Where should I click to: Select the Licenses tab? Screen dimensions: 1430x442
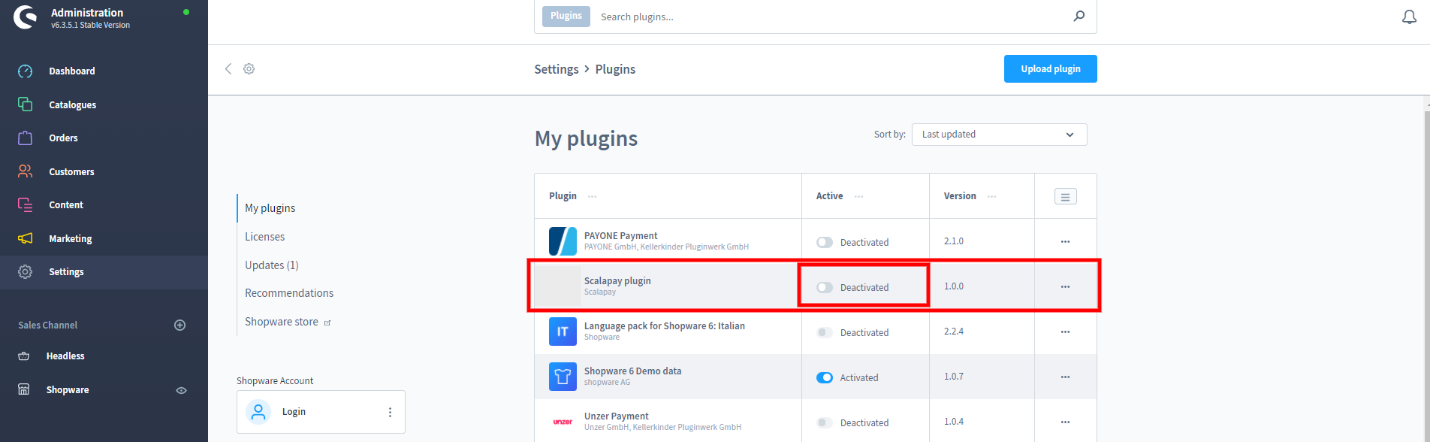coord(265,237)
